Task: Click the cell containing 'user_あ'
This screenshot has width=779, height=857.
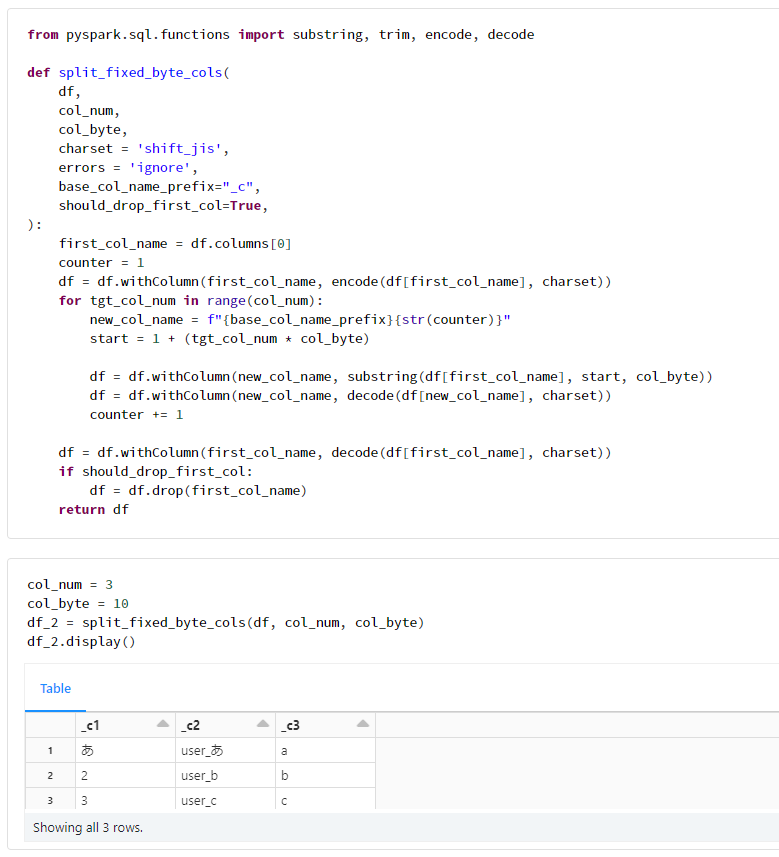Action: (225, 750)
